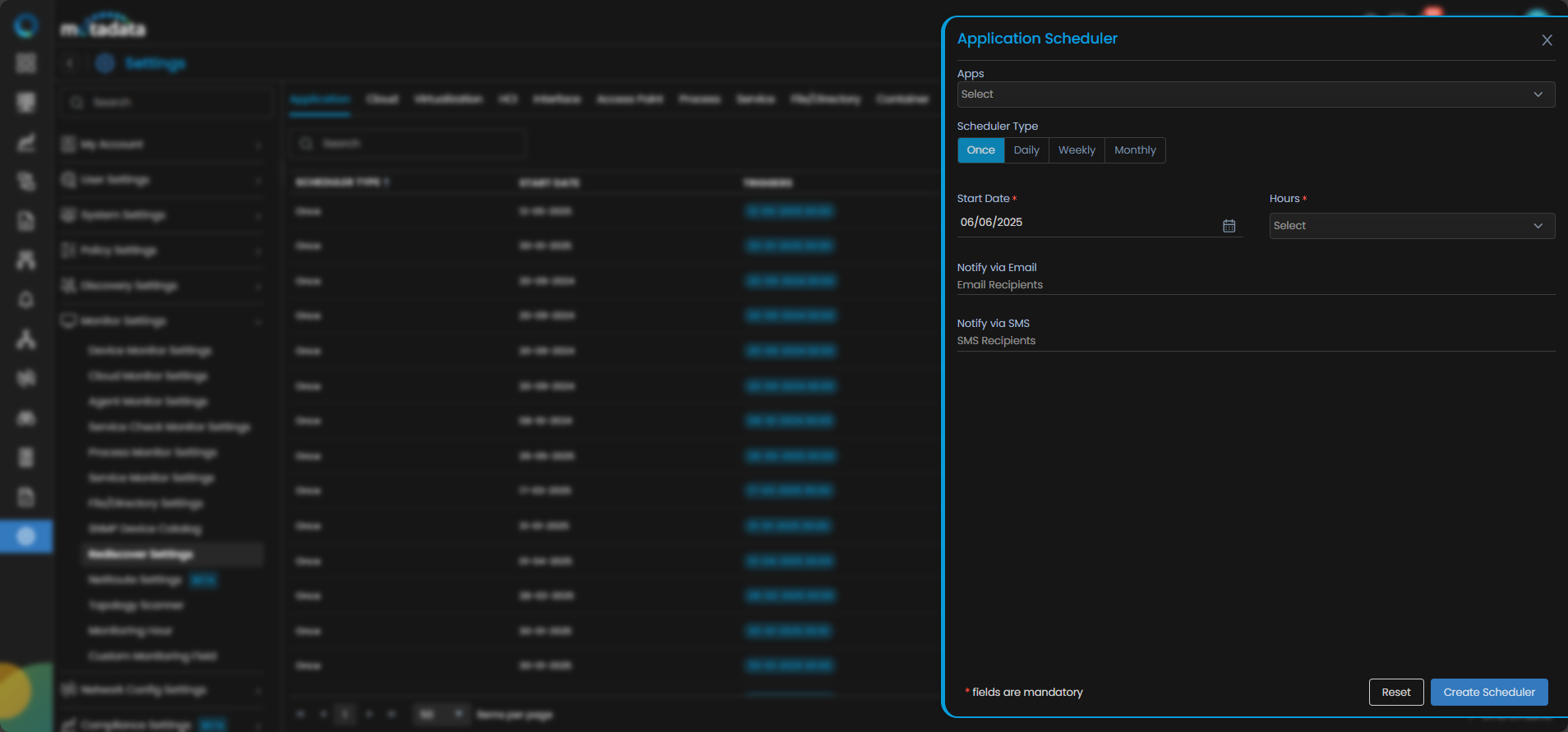Viewport: 1568px width, 732px height.
Task: Select the Weekly scheduler type
Action: [1077, 150]
